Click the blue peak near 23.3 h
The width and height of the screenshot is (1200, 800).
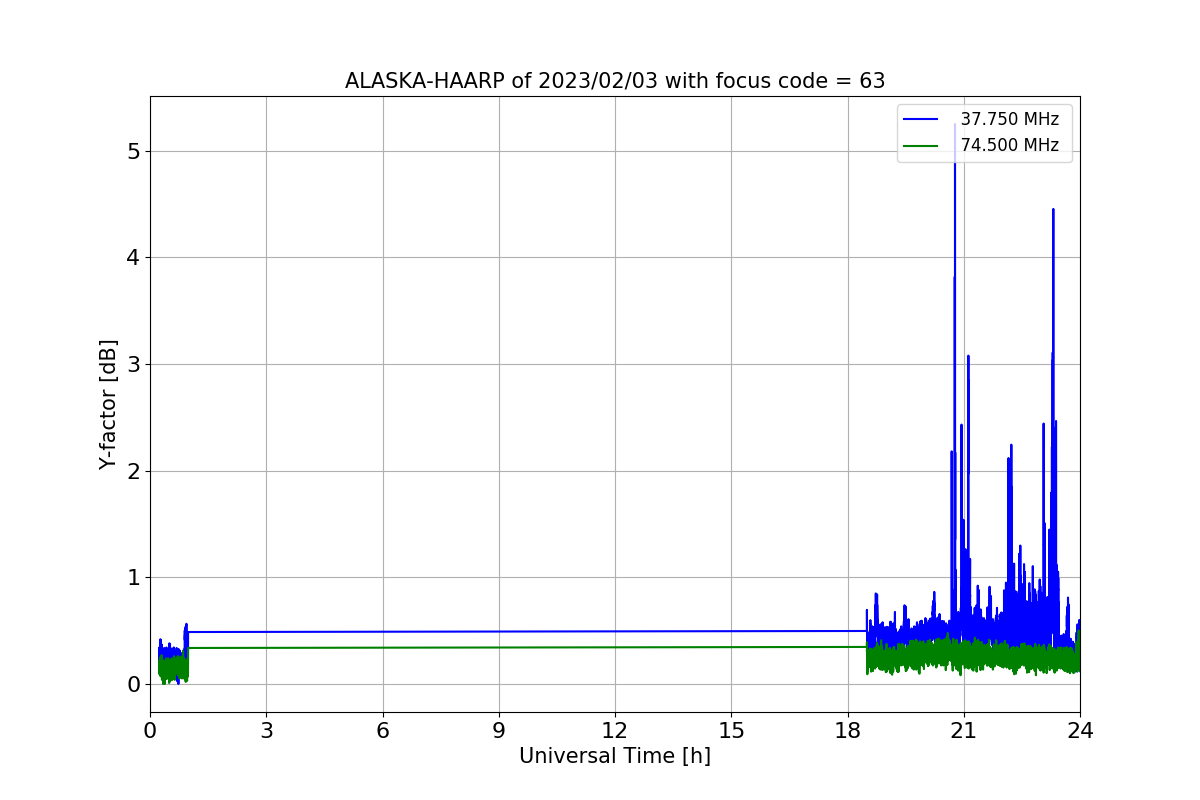pos(1053,212)
